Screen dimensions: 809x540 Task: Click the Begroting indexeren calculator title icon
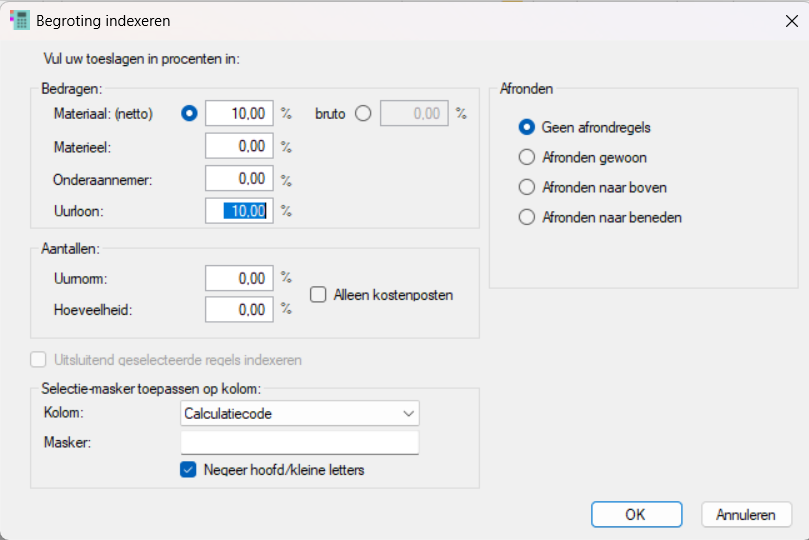point(19,20)
